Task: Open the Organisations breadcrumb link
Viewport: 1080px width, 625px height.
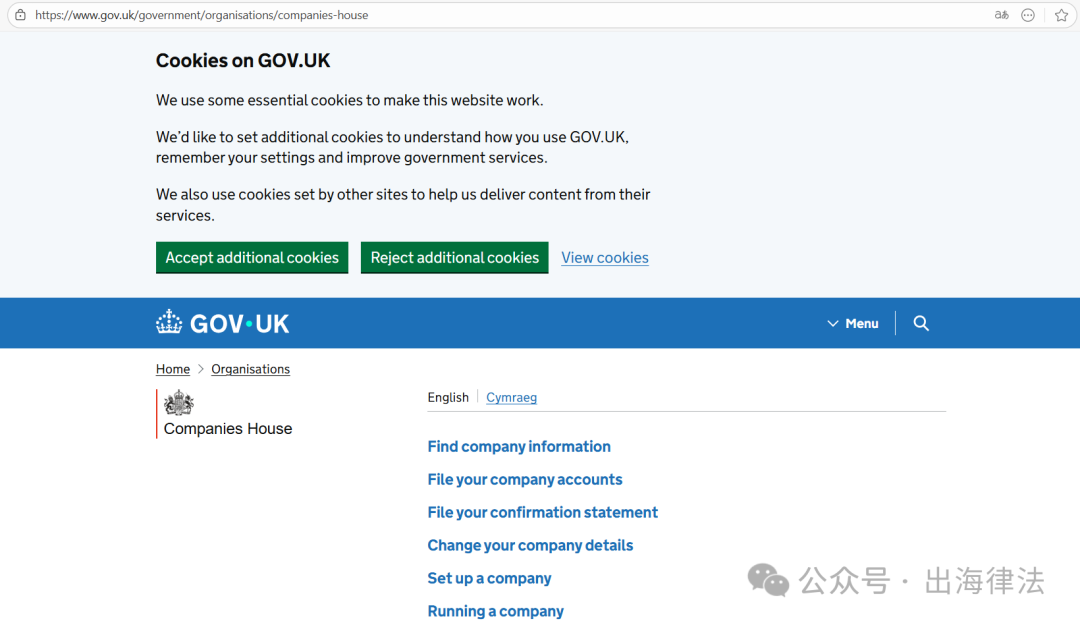Action: 251,369
